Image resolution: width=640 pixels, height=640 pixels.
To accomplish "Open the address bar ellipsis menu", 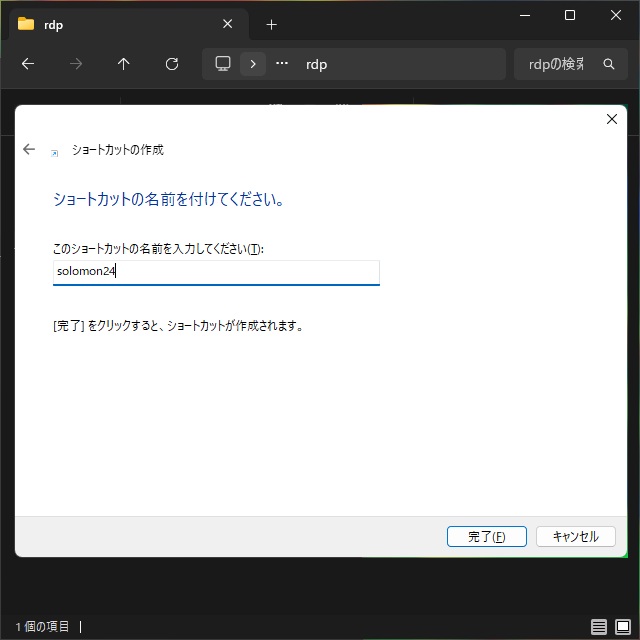I will (x=282, y=64).
